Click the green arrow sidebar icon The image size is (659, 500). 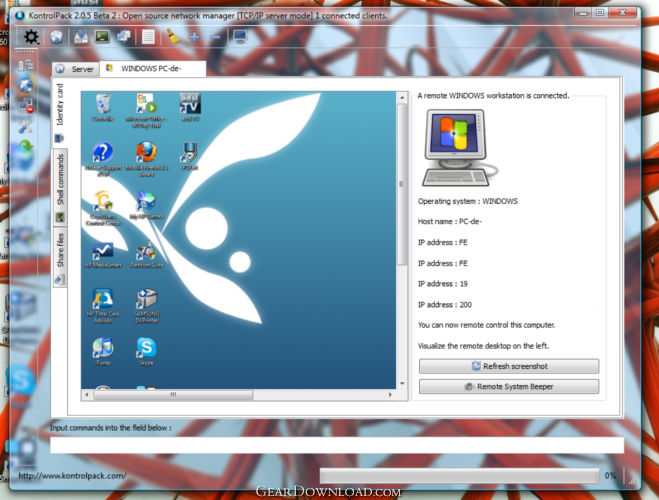pyautogui.click(x=26, y=146)
